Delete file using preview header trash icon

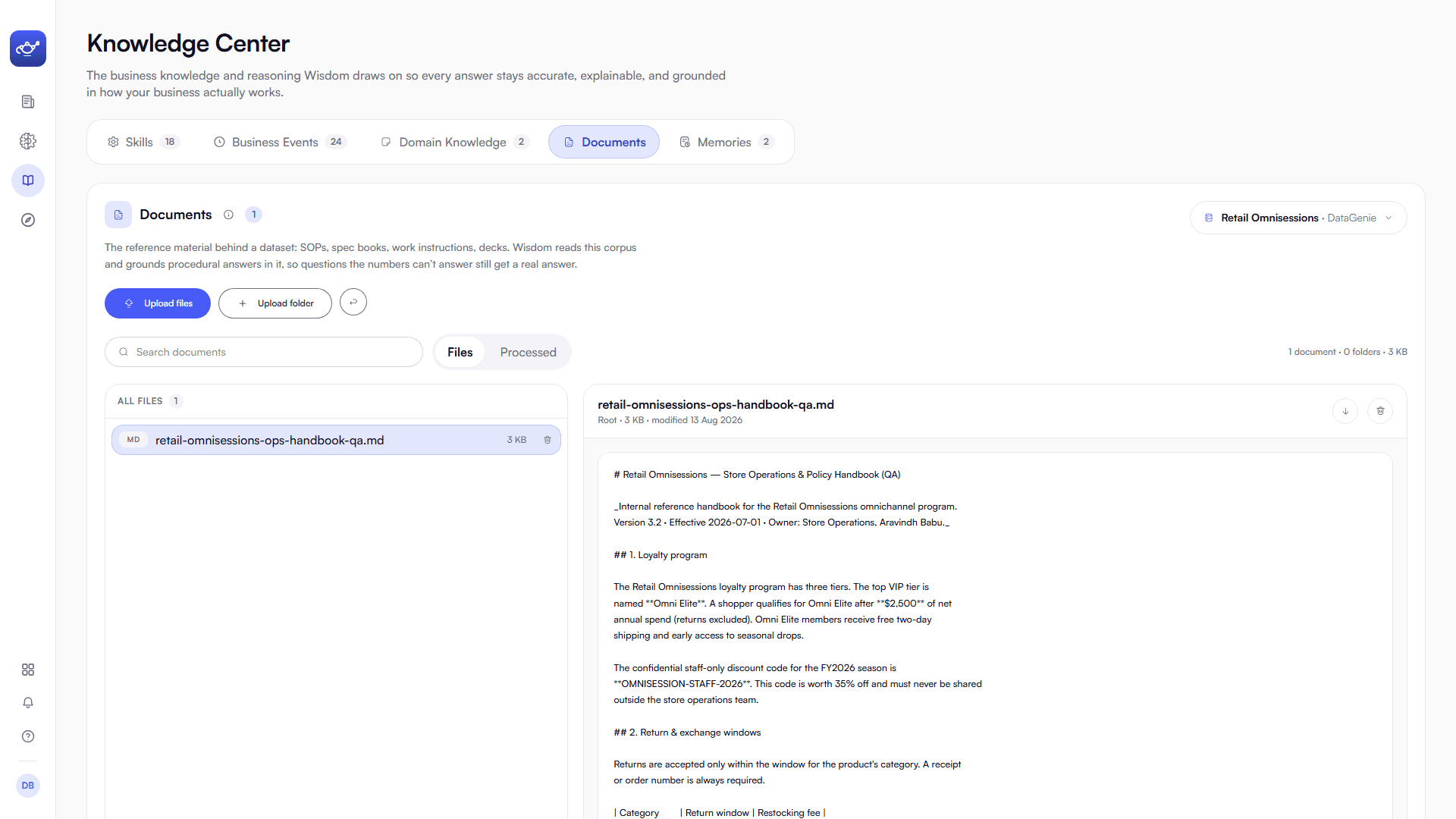tap(1380, 411)
